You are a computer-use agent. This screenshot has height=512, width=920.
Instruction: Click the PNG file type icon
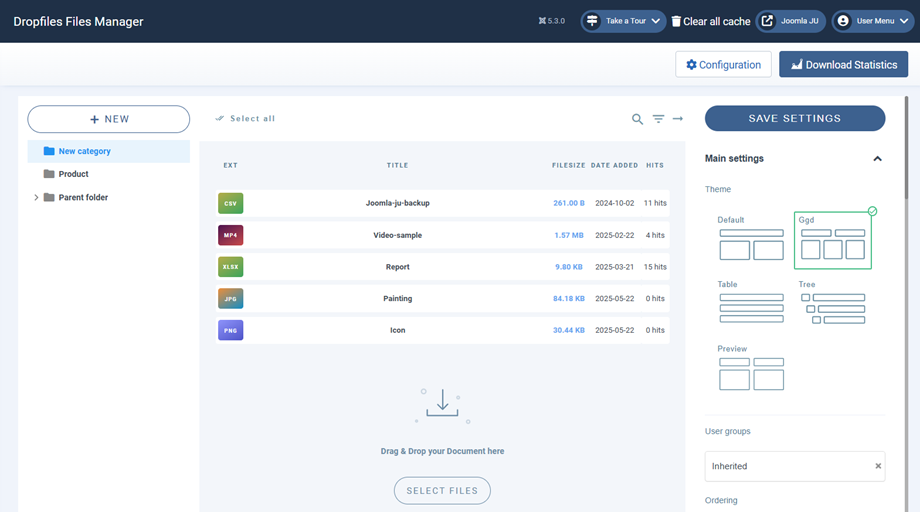230,330
